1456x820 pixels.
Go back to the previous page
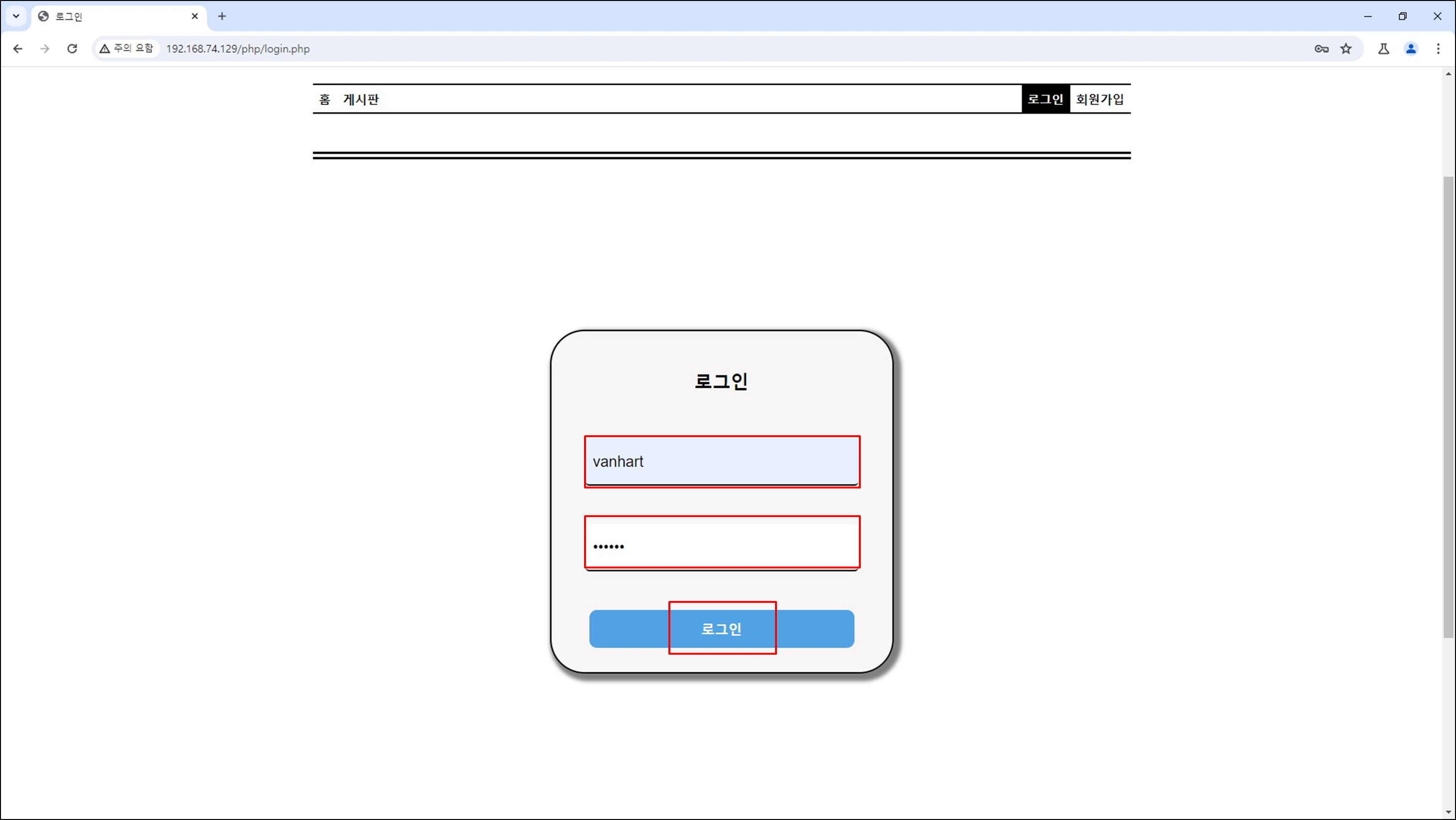17,48
